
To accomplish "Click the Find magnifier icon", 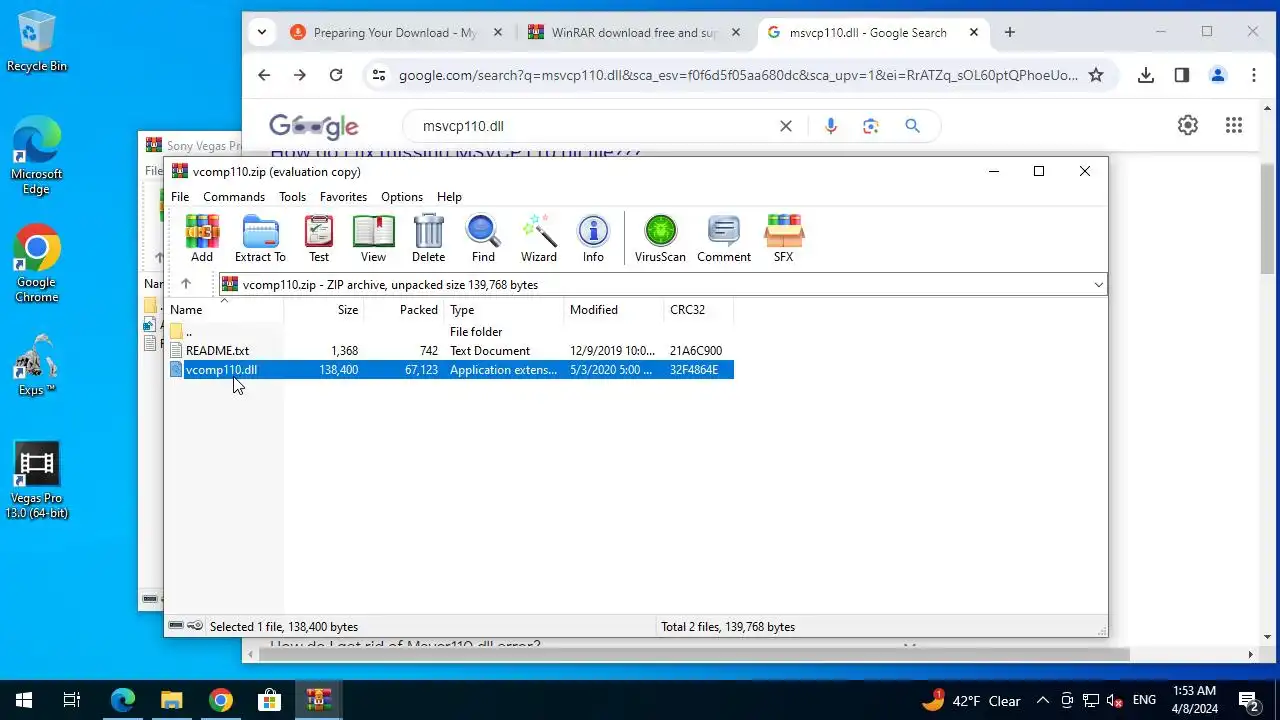I will point(483,239).
